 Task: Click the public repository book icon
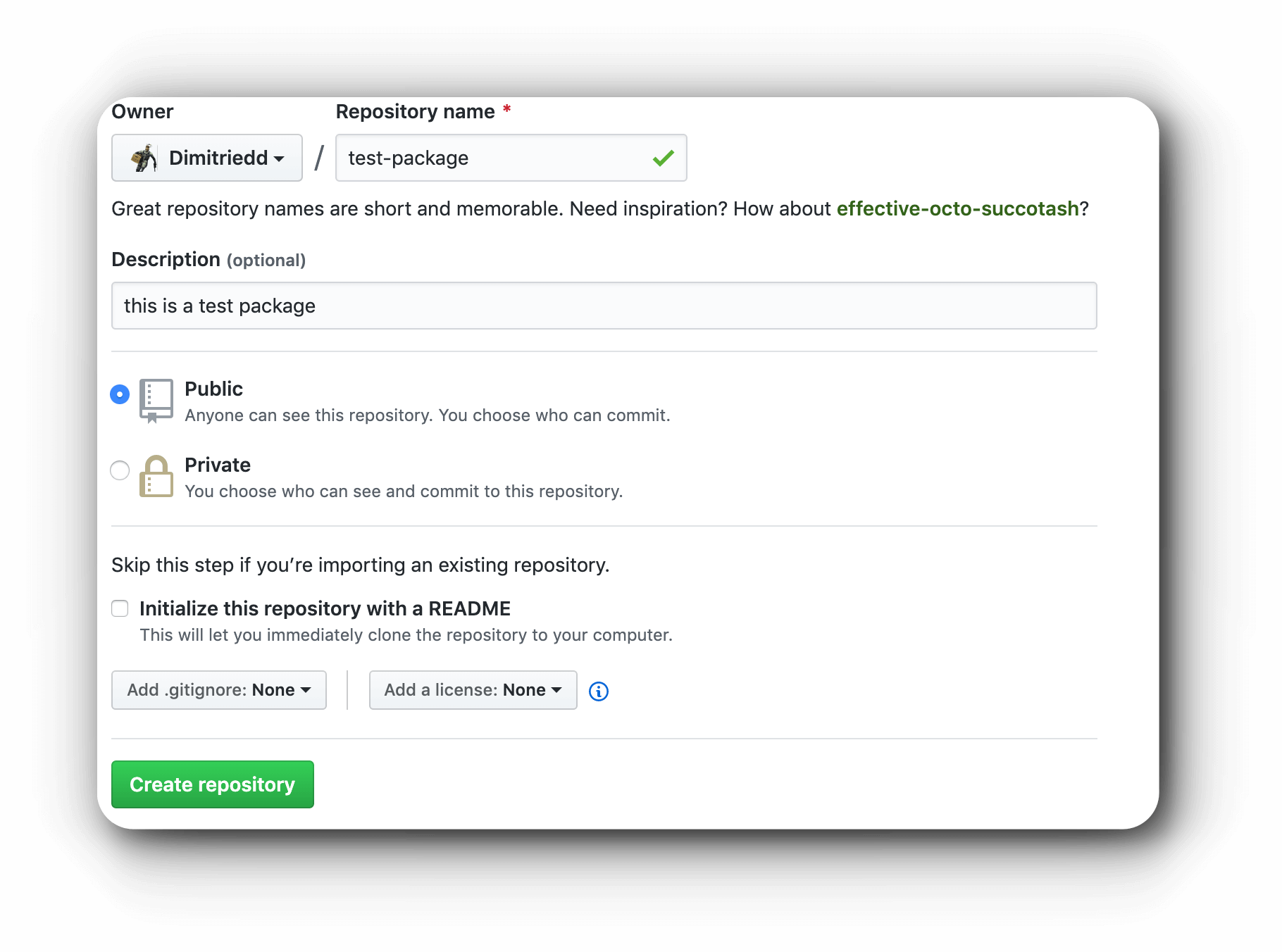pos(156,401)
